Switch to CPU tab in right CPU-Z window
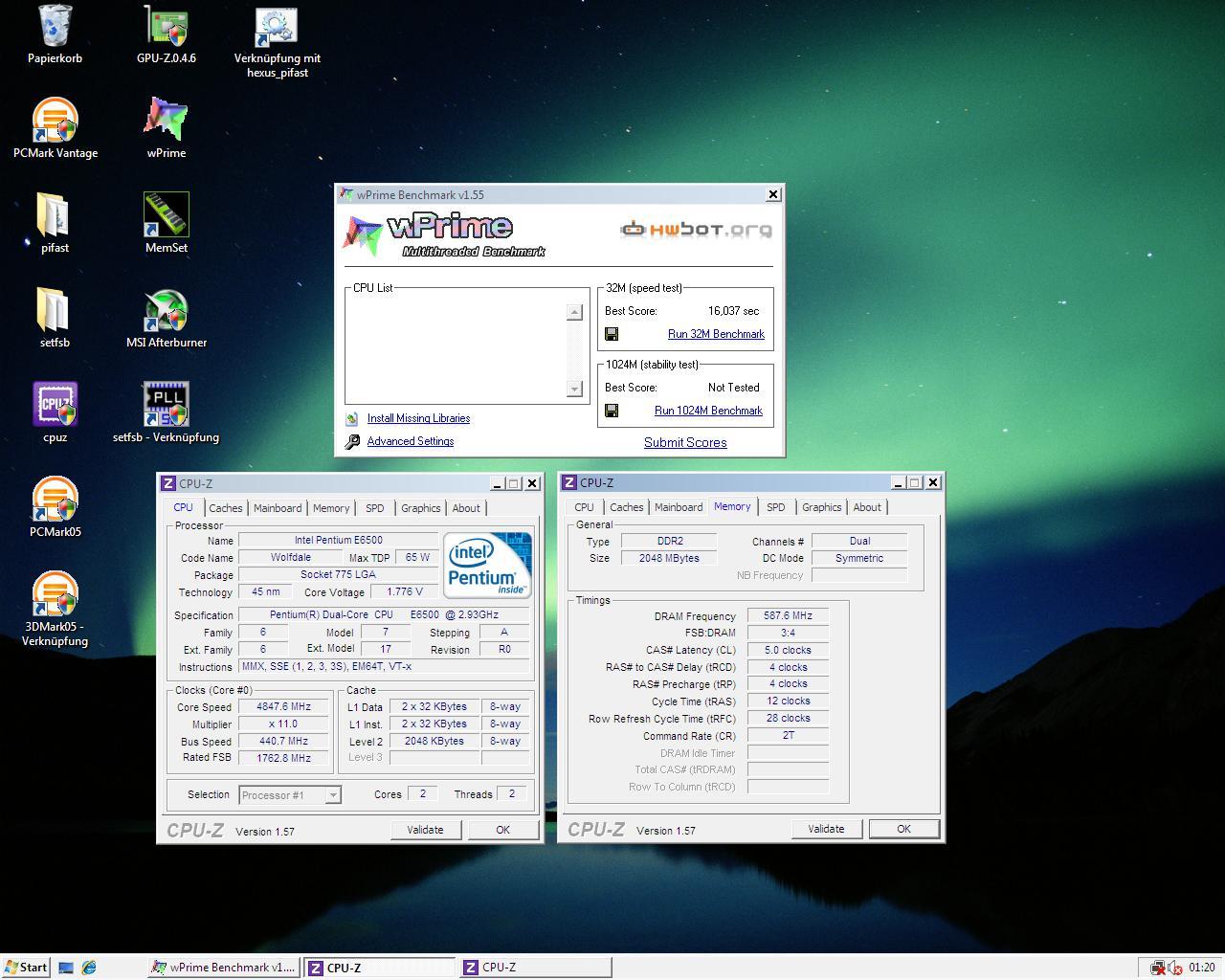 coord(584,507)
